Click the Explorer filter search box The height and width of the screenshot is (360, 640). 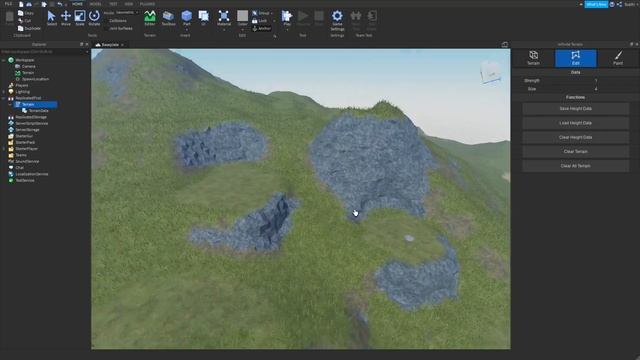(x=44, y=52)
